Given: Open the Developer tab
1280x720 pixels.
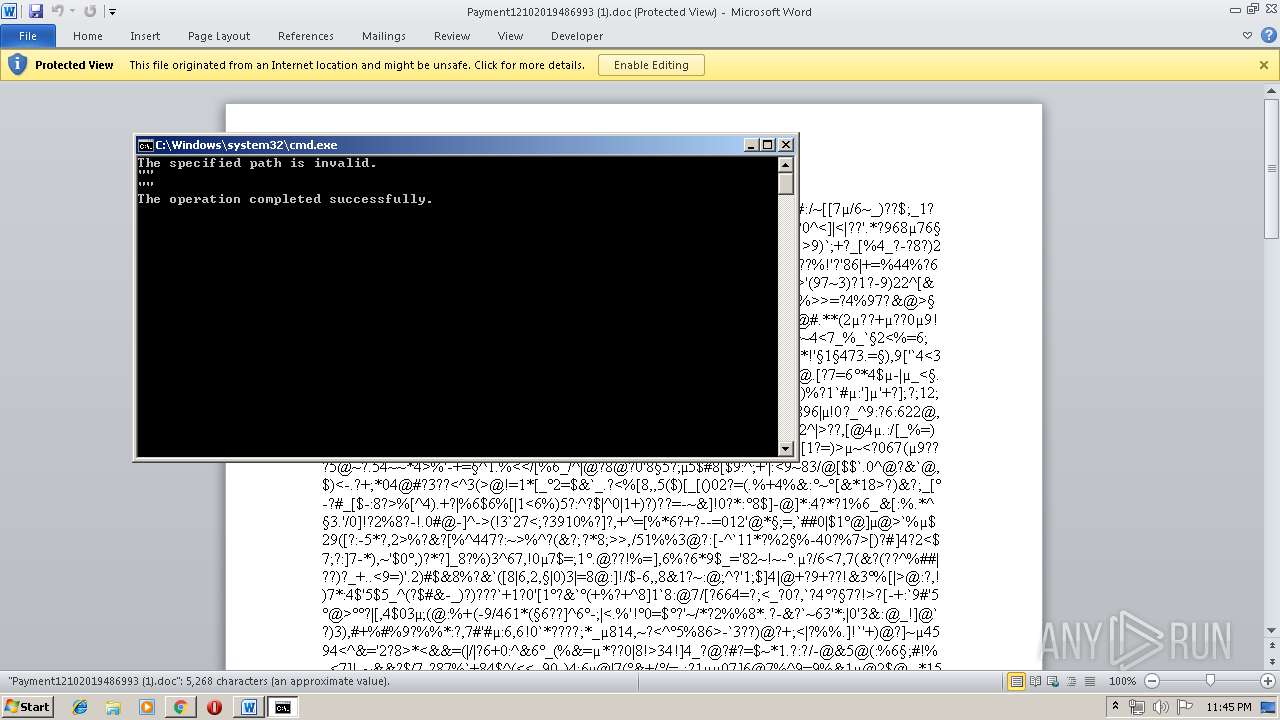Looking at the screenshot, I should (577, 36).
